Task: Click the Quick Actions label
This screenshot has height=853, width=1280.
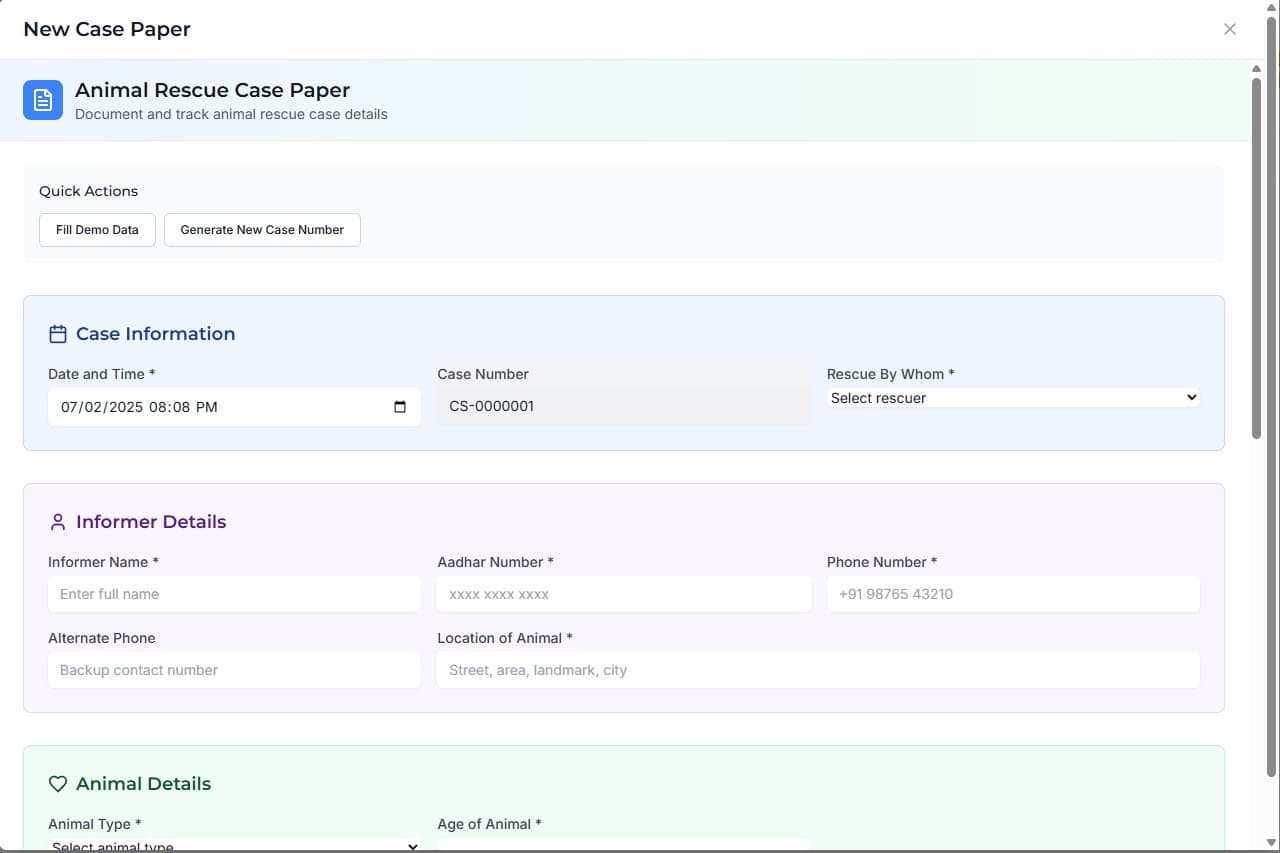Action: coord(88,191)
